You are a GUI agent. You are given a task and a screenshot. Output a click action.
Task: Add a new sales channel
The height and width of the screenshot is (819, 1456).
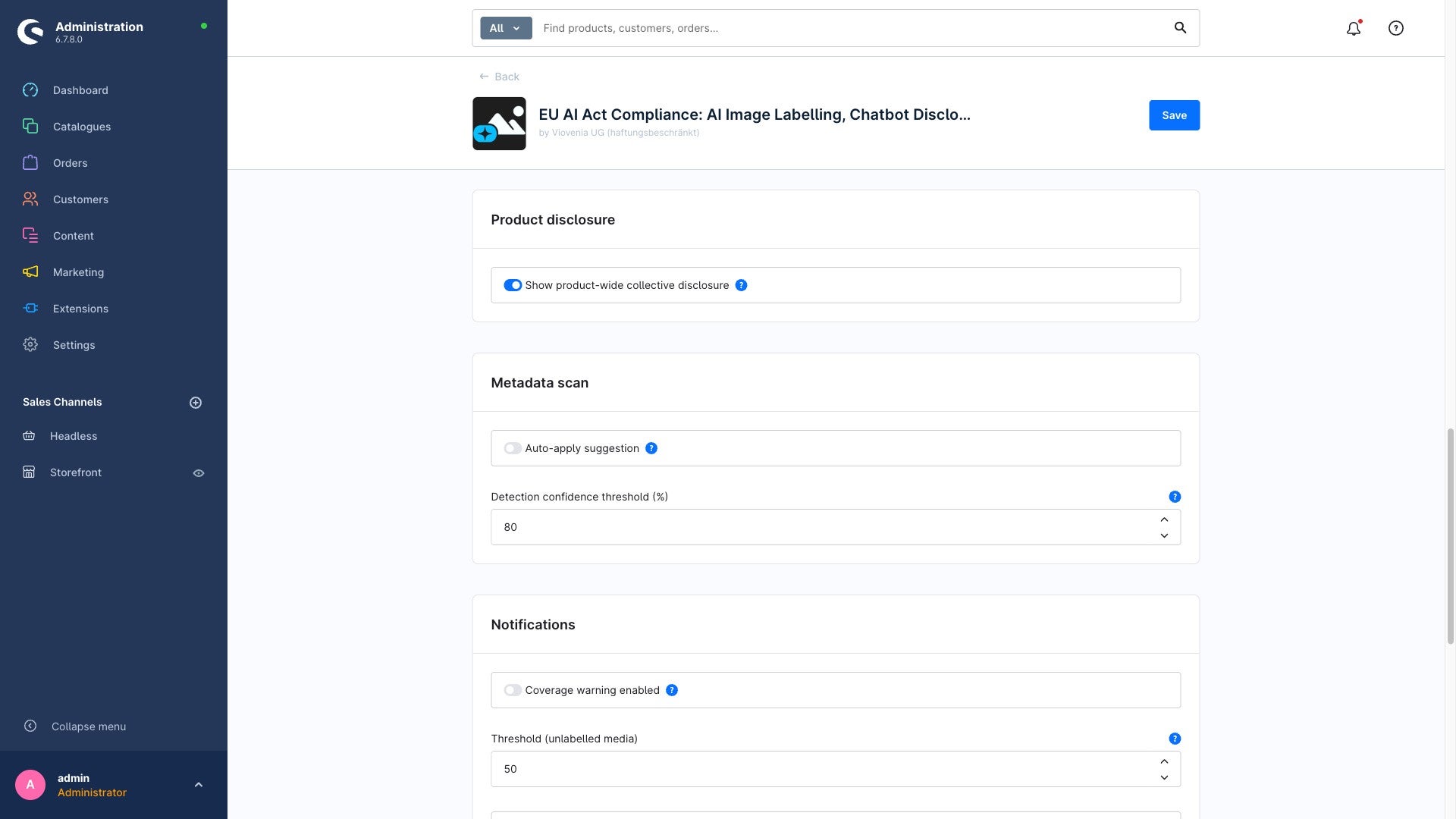point(196,403)
